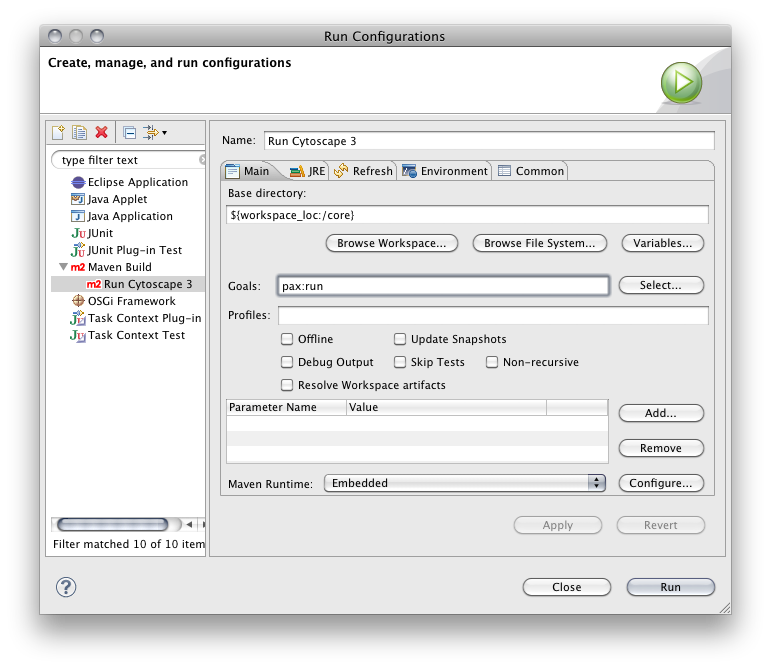The image size is (771, 669).
Task: Click the Collapse All icon
Action: click(x=130, y=133)
